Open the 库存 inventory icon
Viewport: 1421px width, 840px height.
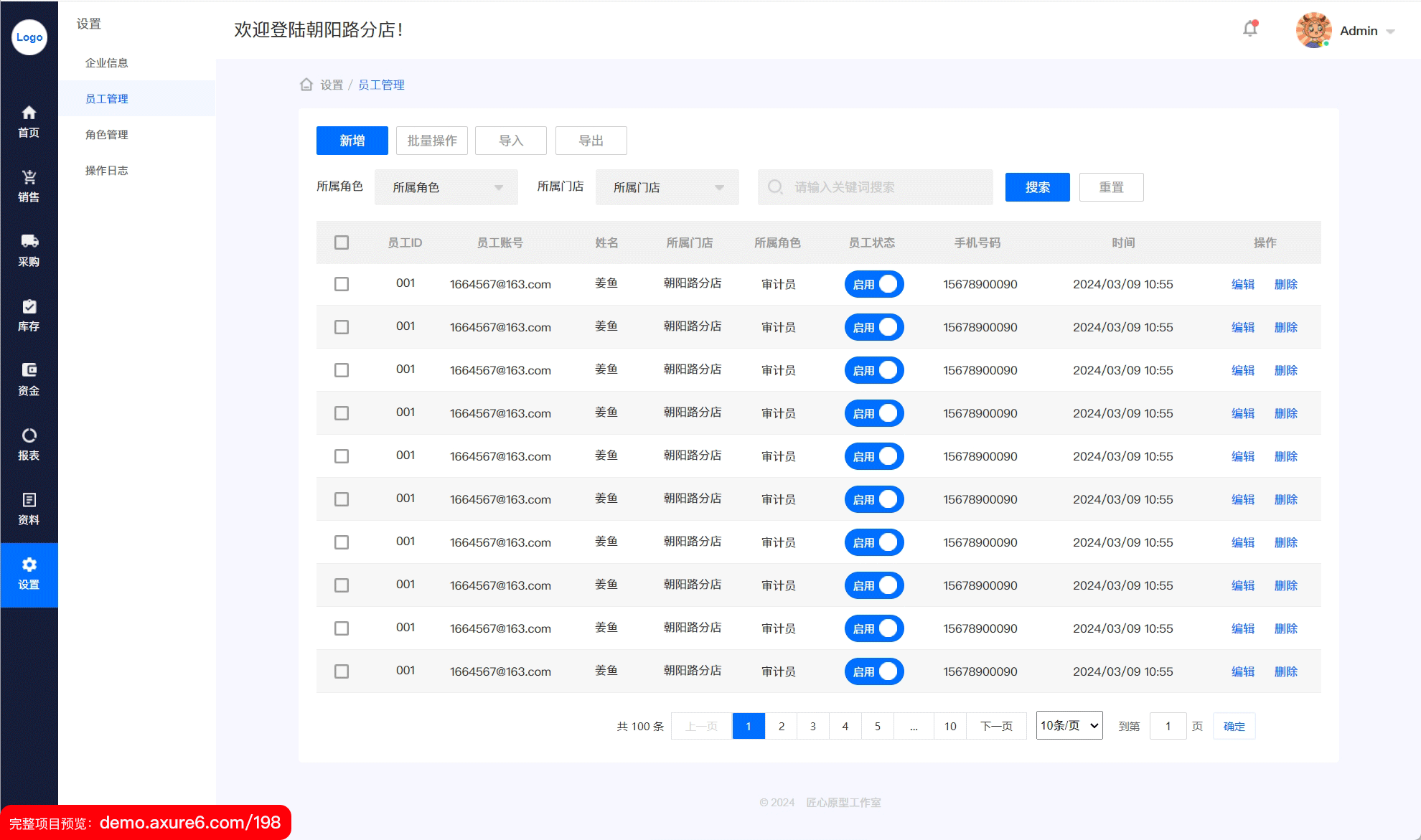click(29, 306)
